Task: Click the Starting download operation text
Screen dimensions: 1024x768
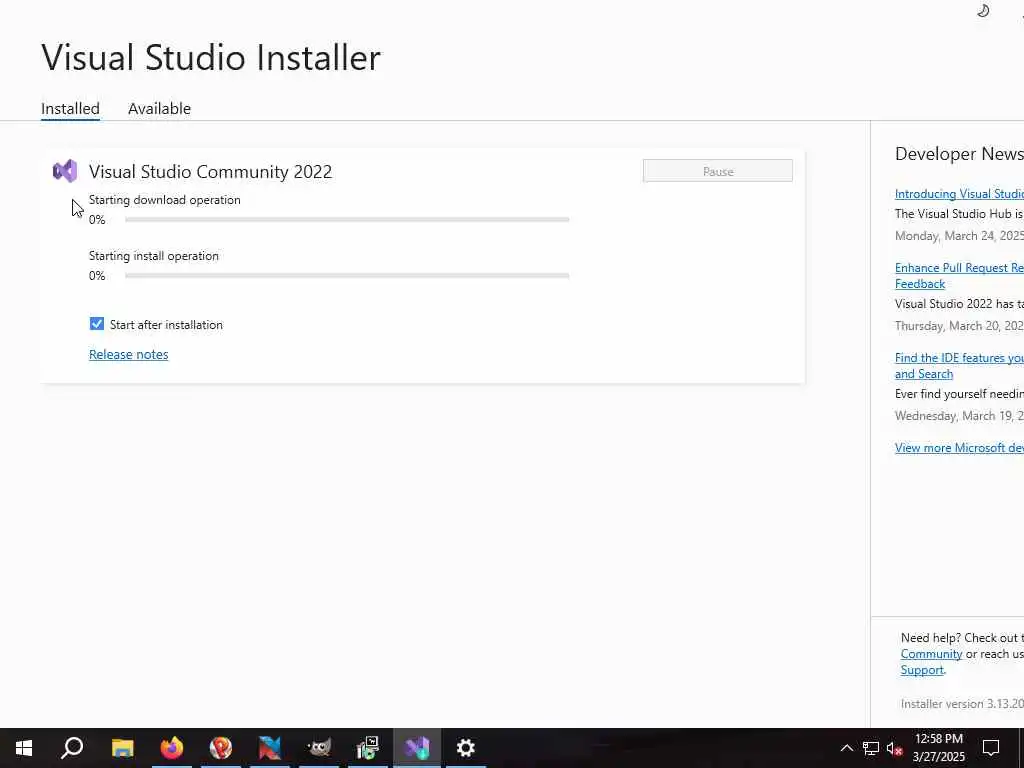Action: click(x=165, y=200)
